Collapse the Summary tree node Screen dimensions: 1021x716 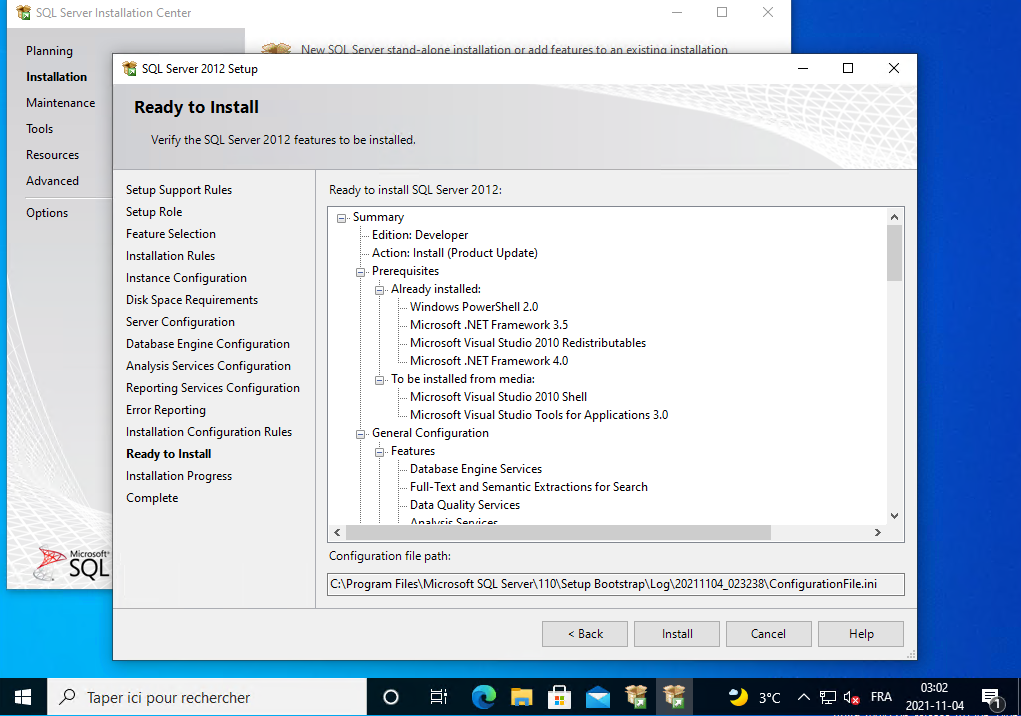342,218
